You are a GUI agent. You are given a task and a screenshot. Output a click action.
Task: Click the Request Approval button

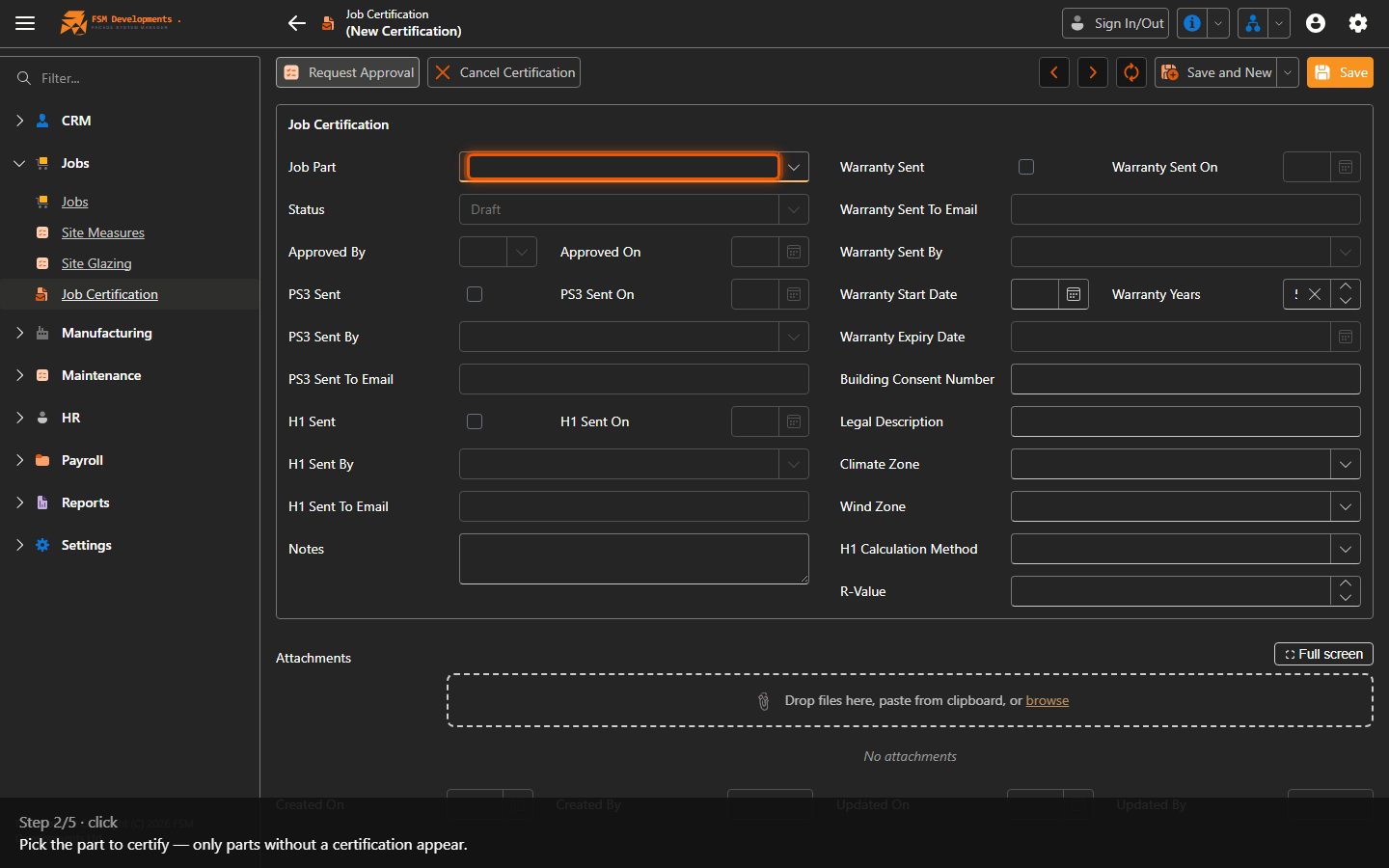click(x=348, y=72)
